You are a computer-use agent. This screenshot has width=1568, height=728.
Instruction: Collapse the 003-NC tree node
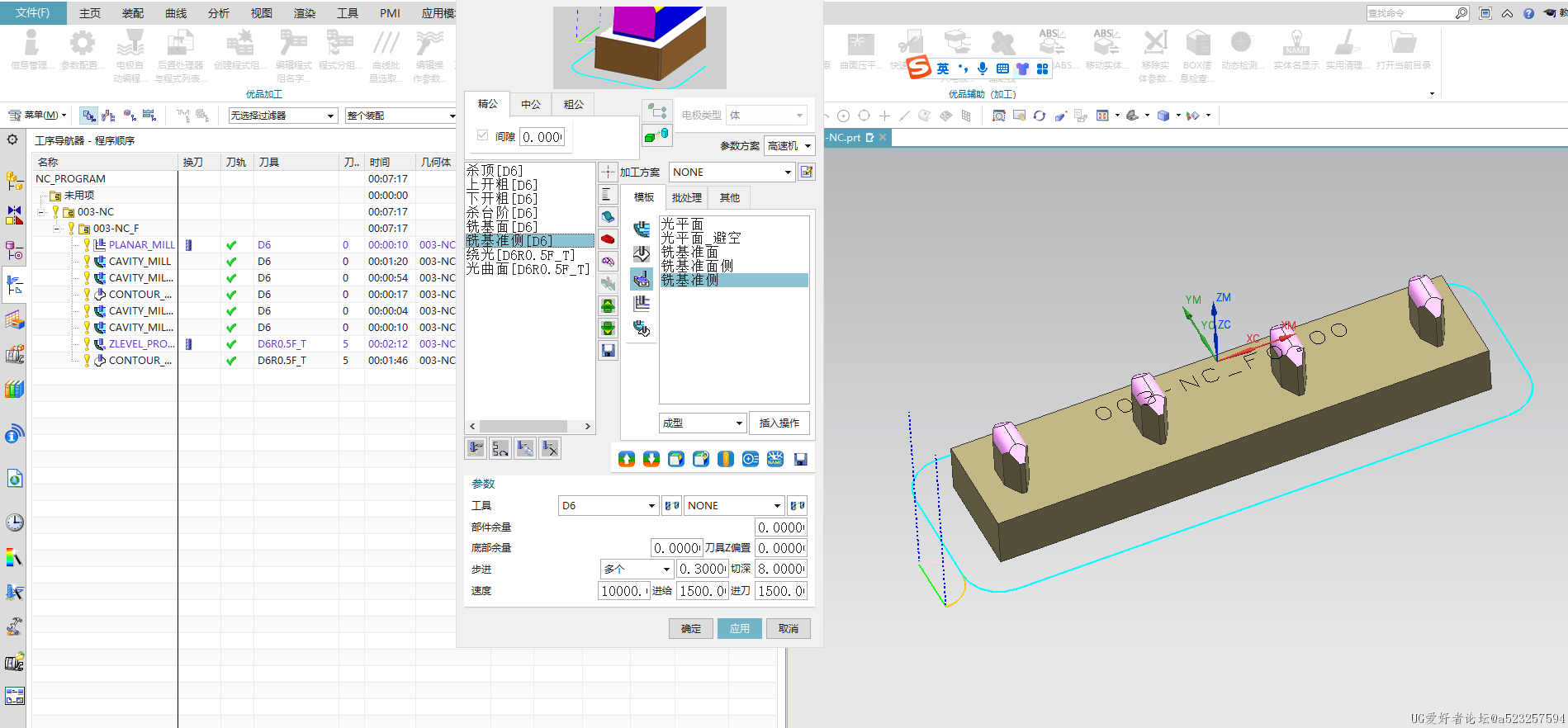click(40, 212)
